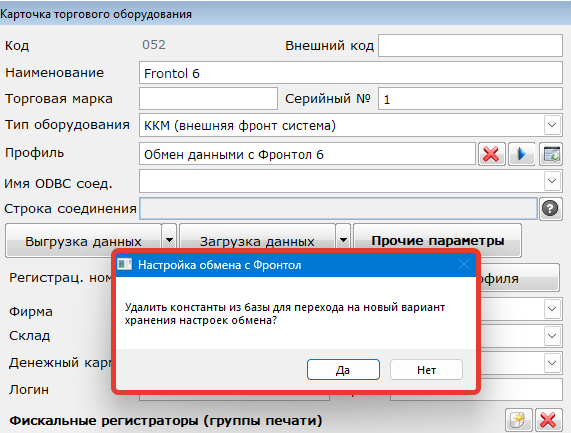Image resolution: width=571 pixels, height=433 pixels.
Task: Click the dialog title bar app icon
Action: point(125,265)
